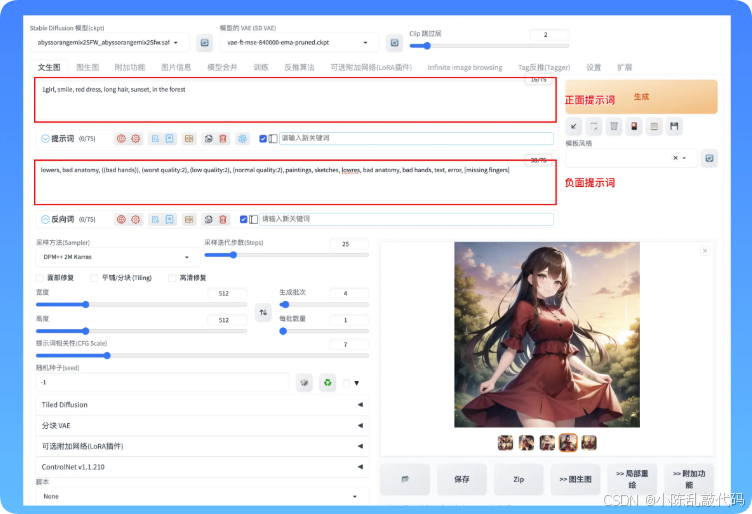752x514 pixels.
Task: Click the dice icon to randomize seed
Action: tap(304, 383)
